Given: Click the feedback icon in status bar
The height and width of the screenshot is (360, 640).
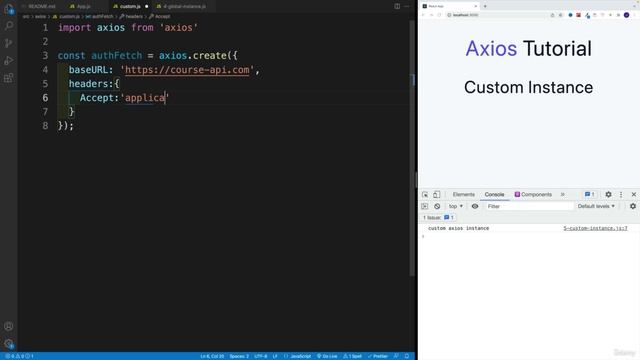Looking at the screenshot, I should [396, 356].
